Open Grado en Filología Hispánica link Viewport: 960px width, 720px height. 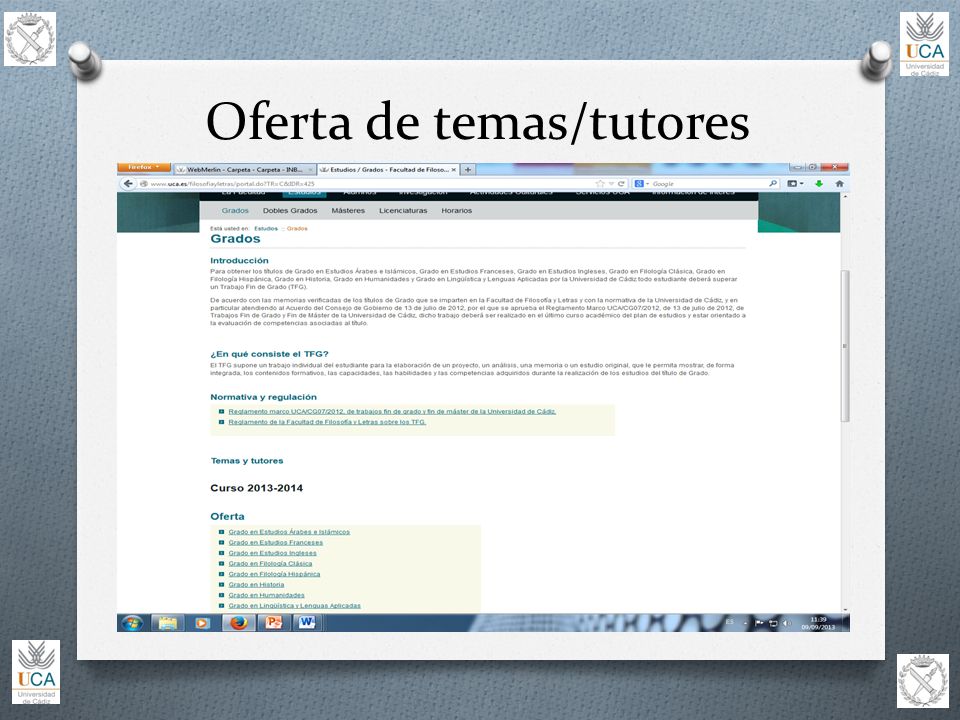[x=274, y=574]
